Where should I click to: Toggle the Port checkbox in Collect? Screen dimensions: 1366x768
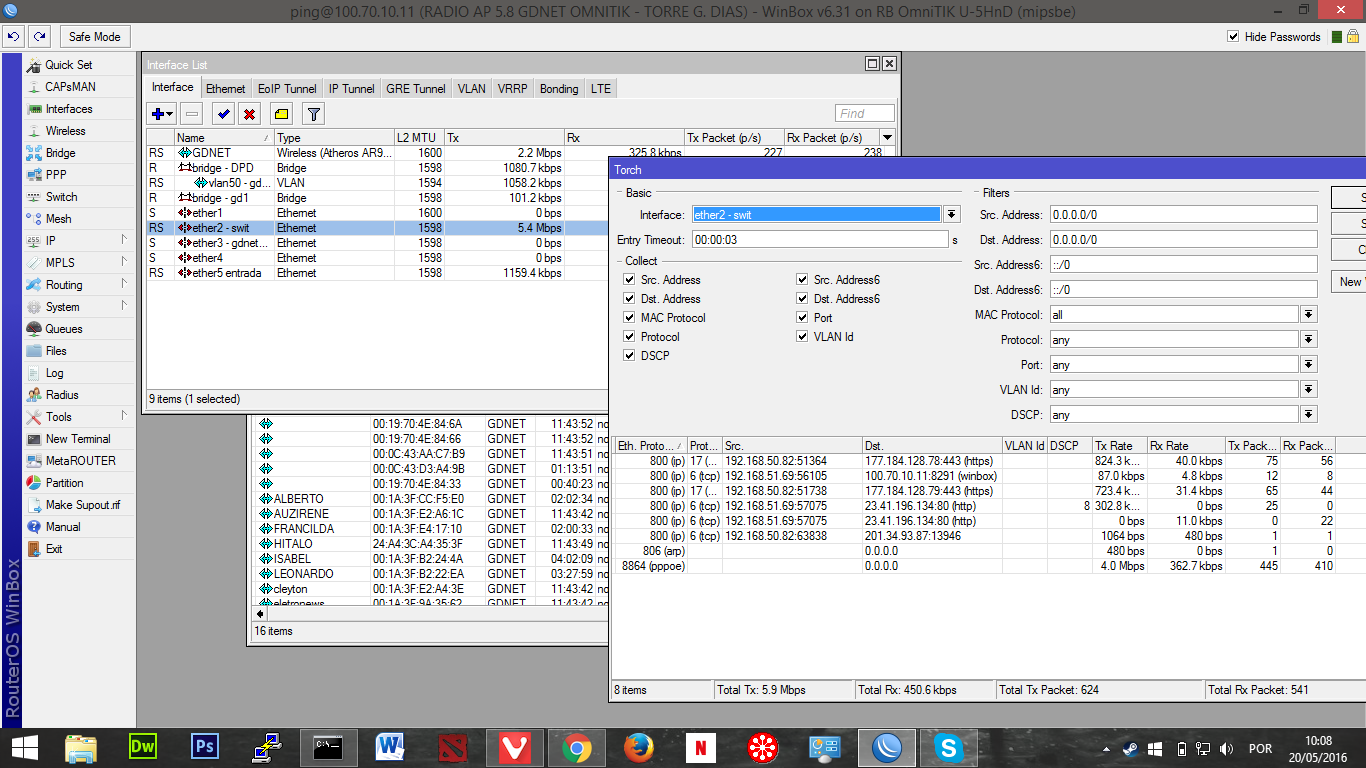[x=803, y=318]
